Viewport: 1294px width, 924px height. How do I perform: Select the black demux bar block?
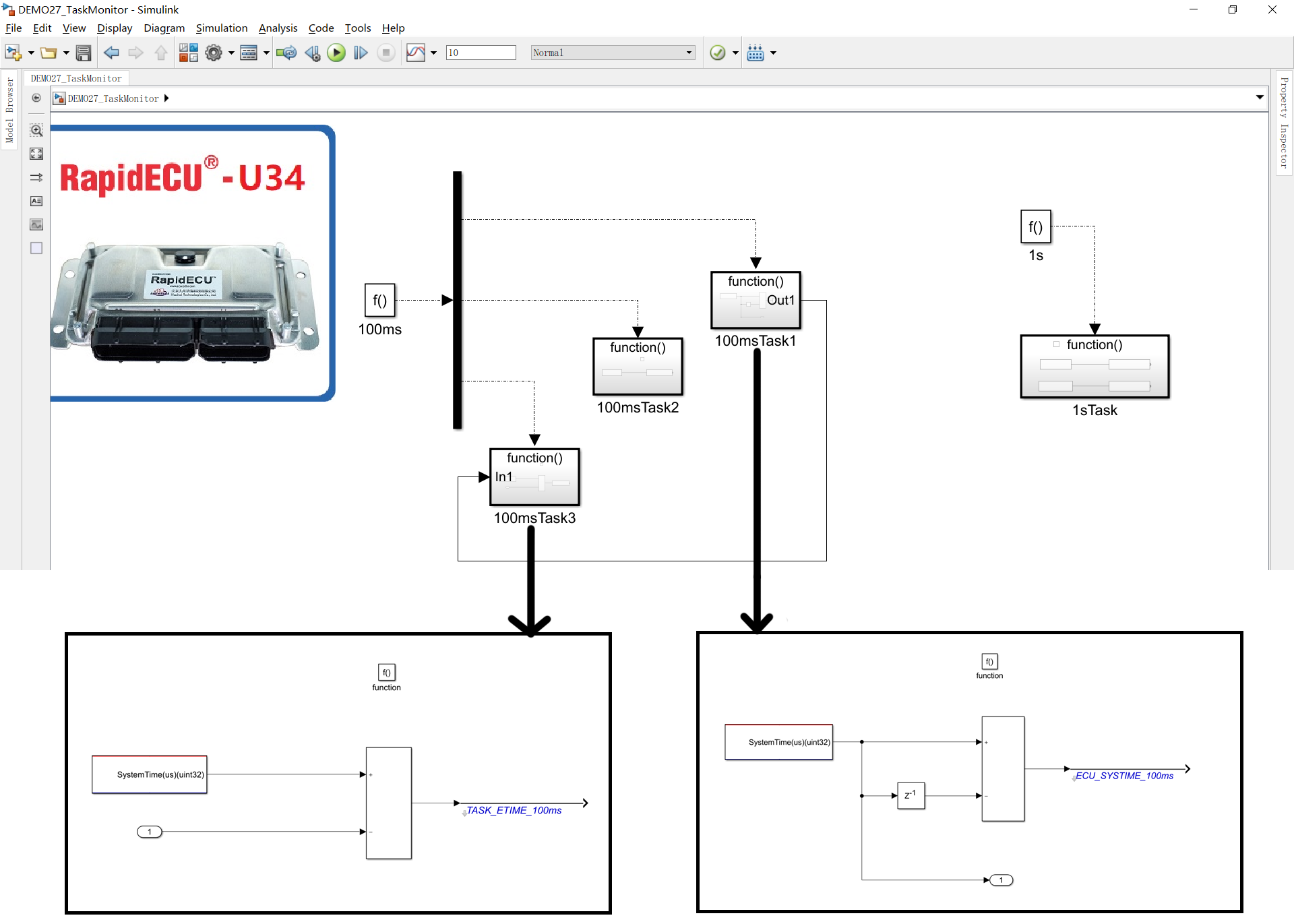(x=458, y=300)
